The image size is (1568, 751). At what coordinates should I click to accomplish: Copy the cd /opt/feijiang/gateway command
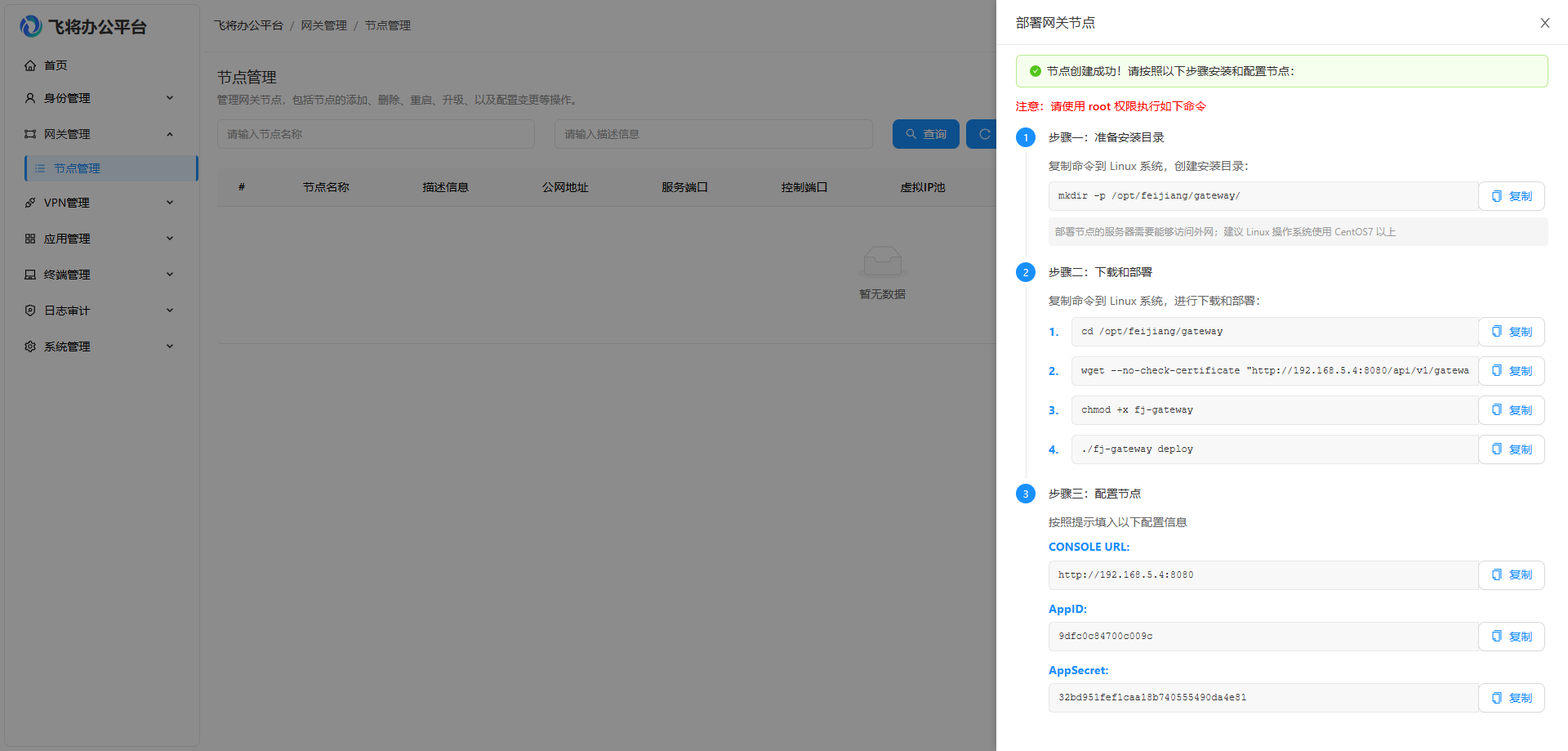1511,332
